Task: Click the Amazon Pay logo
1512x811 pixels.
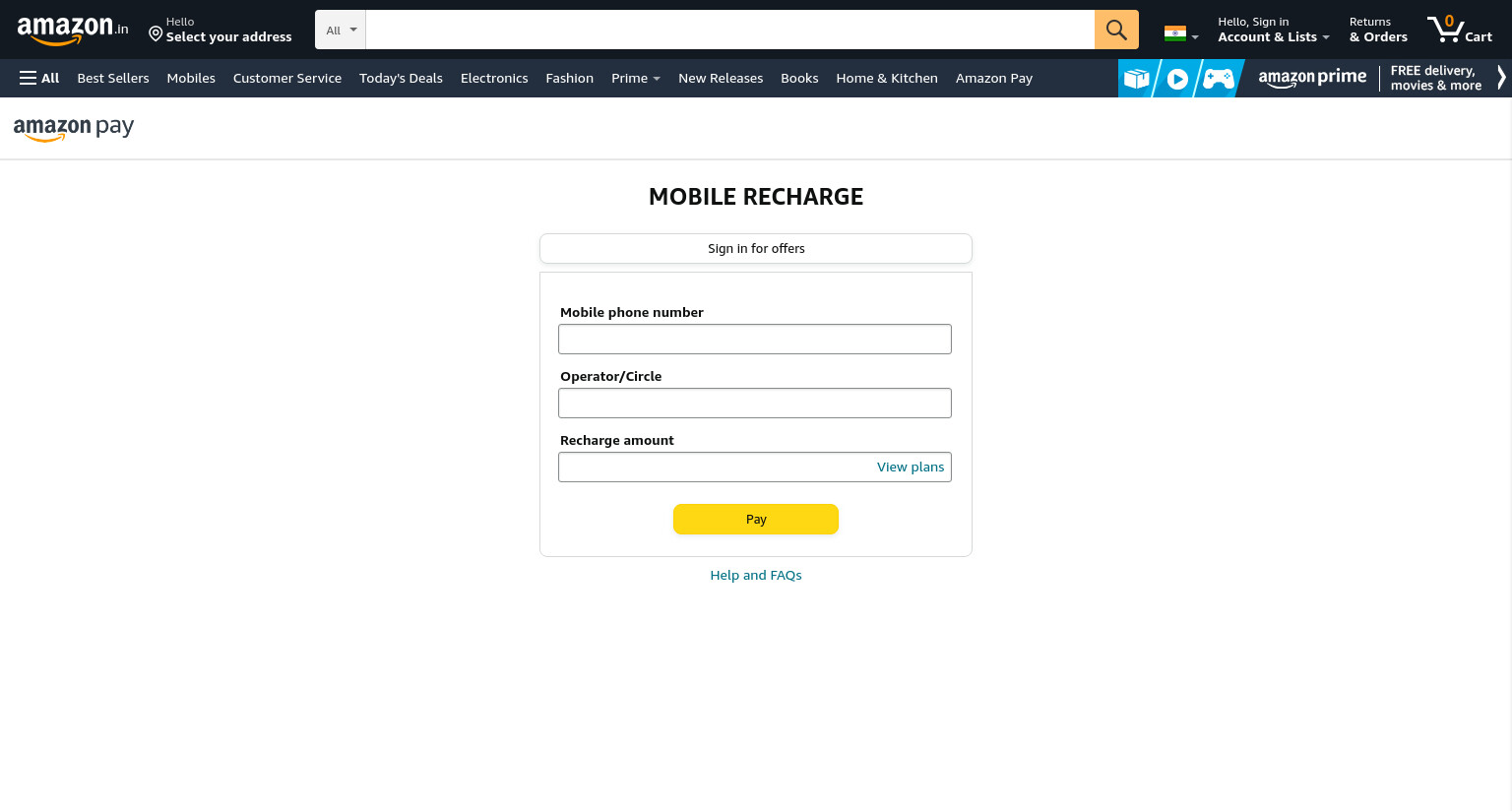Action: point(74,128)
